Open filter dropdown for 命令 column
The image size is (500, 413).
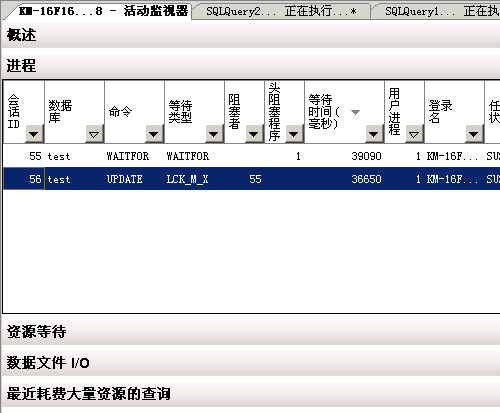point(154,134)
